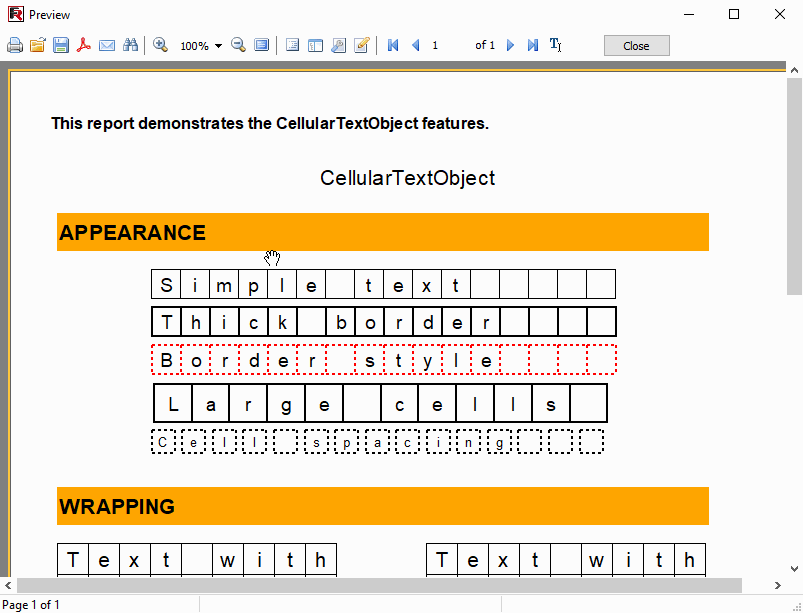Activate the text selection tool
Image resolution: width=803 pixels, height=613 pixels.
point(556,46)
